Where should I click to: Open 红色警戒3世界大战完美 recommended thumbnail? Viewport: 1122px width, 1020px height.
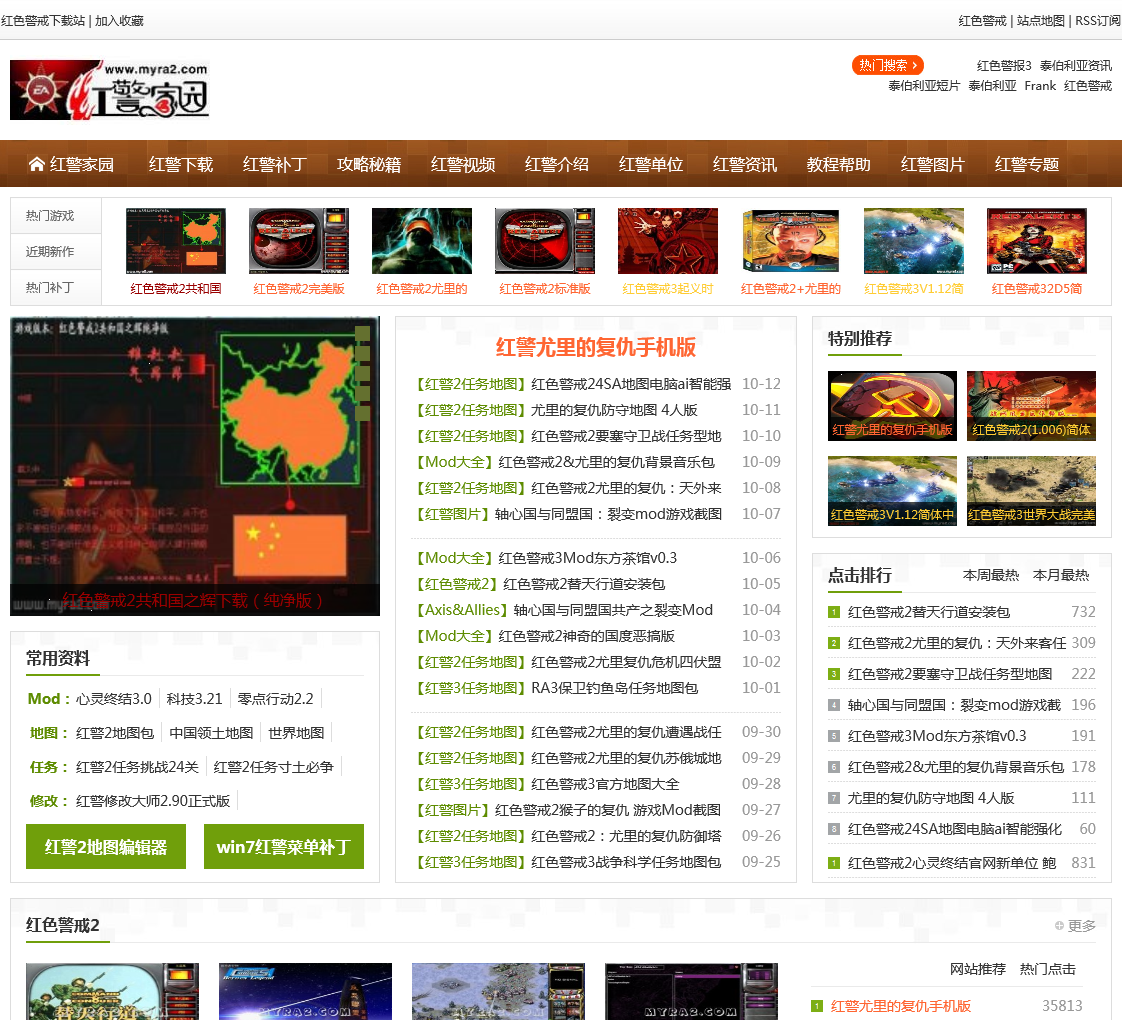(1031, 491)
